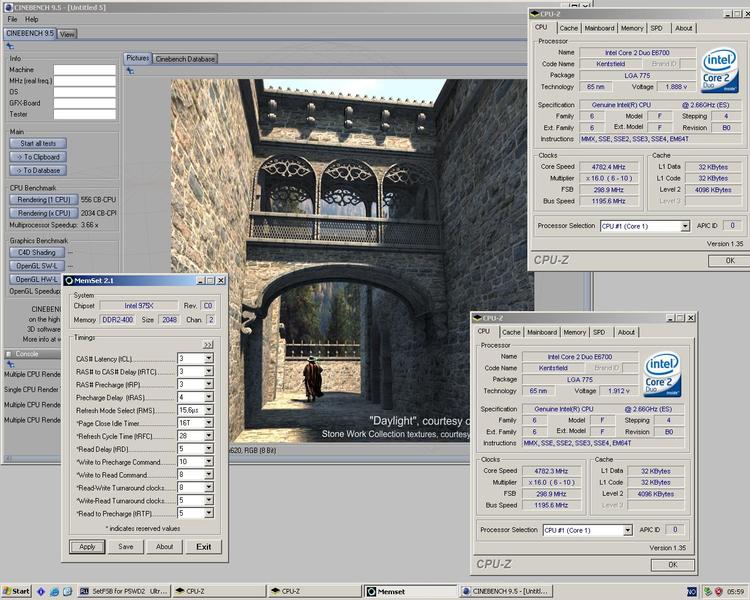Open Precharge Delay (tRAS) dropdown
Screen dimensions: 750x600
tap(209, 397)
